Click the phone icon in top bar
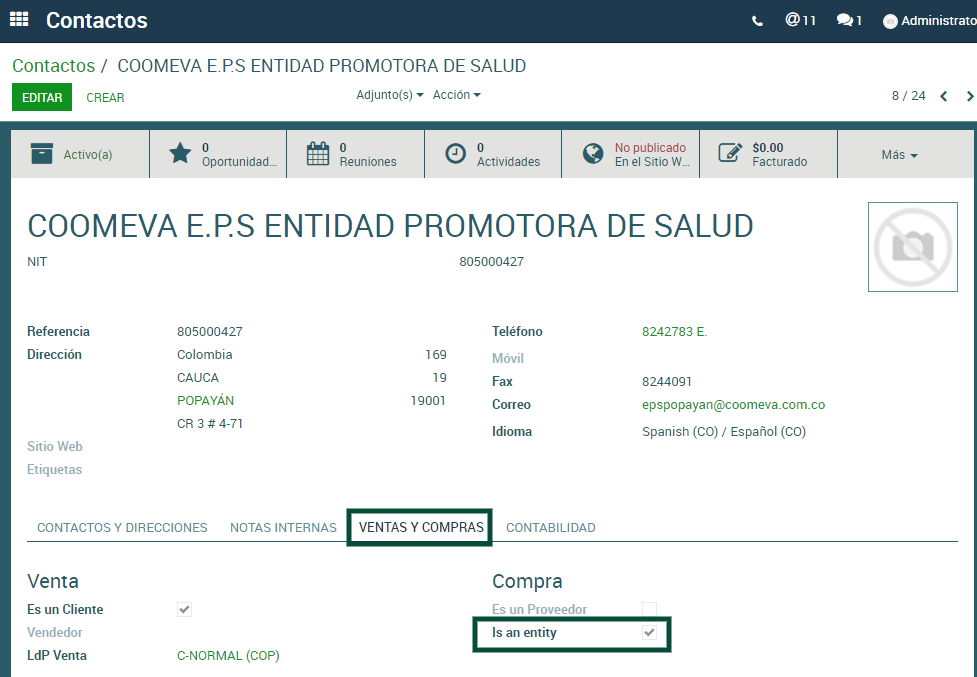Screen dimensions: 977x677 coord(757,21)
